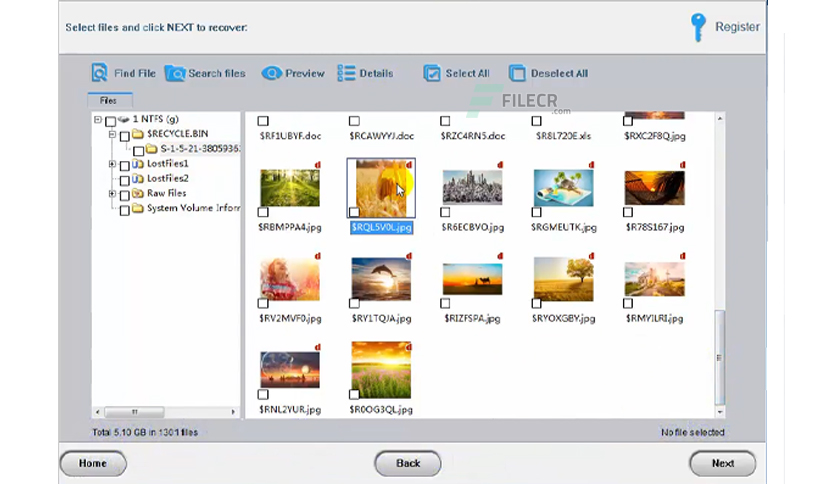Click the LostFiles1 folder icon
This screenshot has height=484, width=836.
(138, 164)
